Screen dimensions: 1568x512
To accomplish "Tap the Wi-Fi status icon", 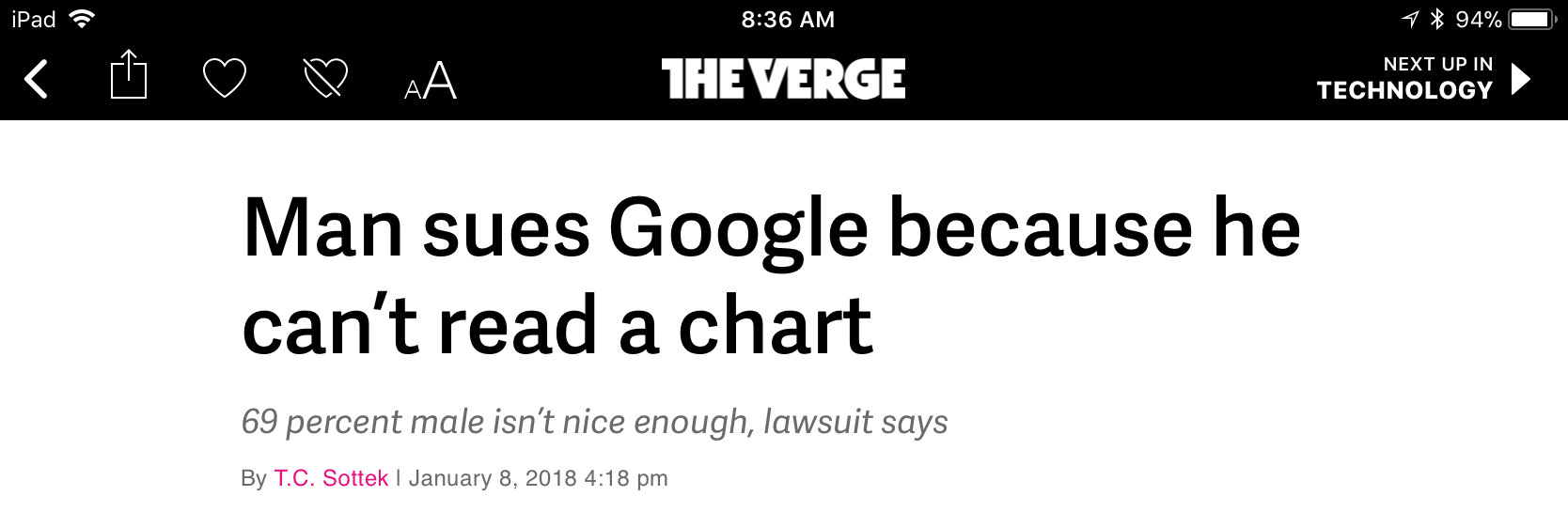I will coord(83,19).
